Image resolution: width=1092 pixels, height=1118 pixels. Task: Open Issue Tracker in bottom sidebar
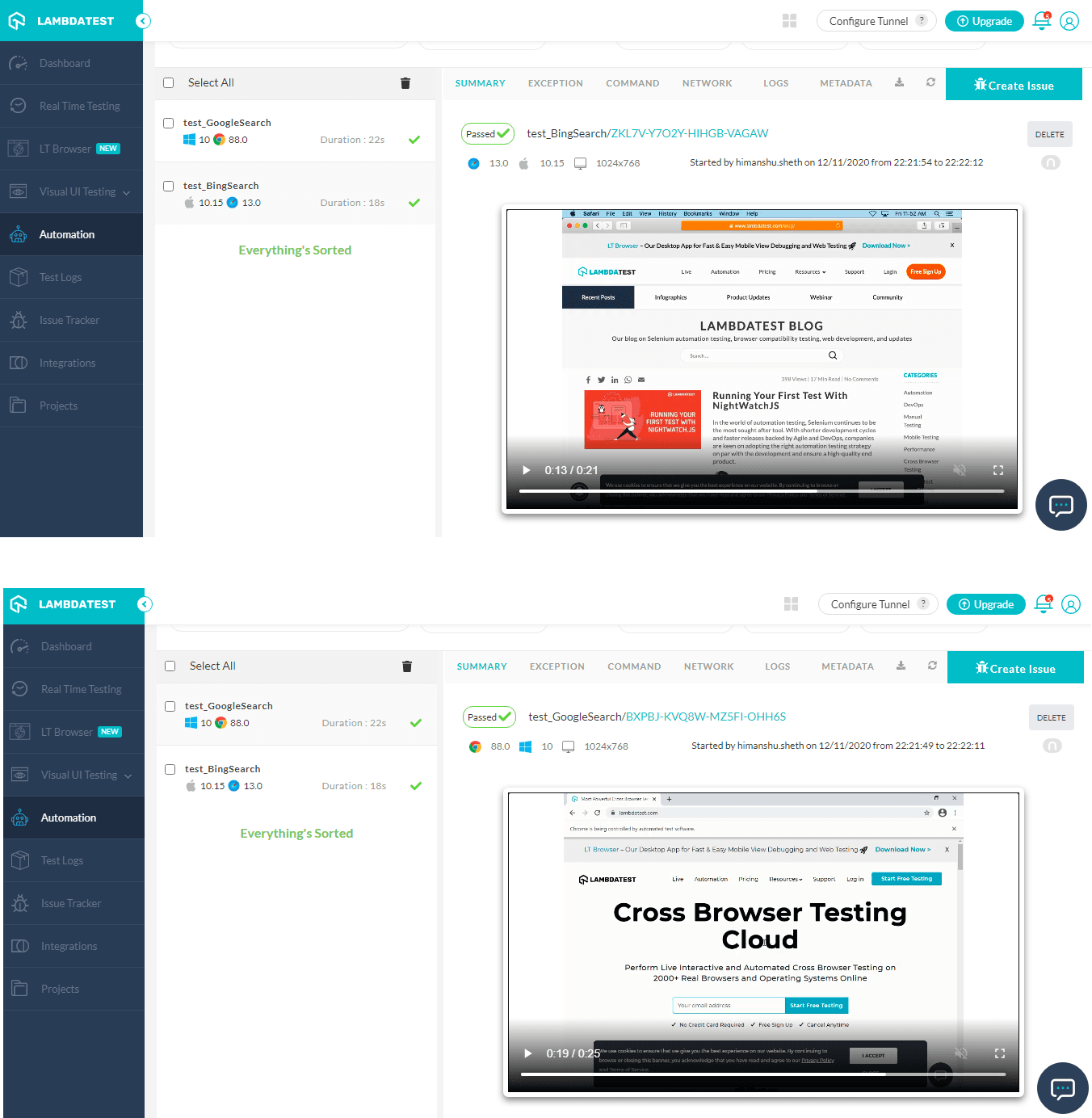(73, 903)
